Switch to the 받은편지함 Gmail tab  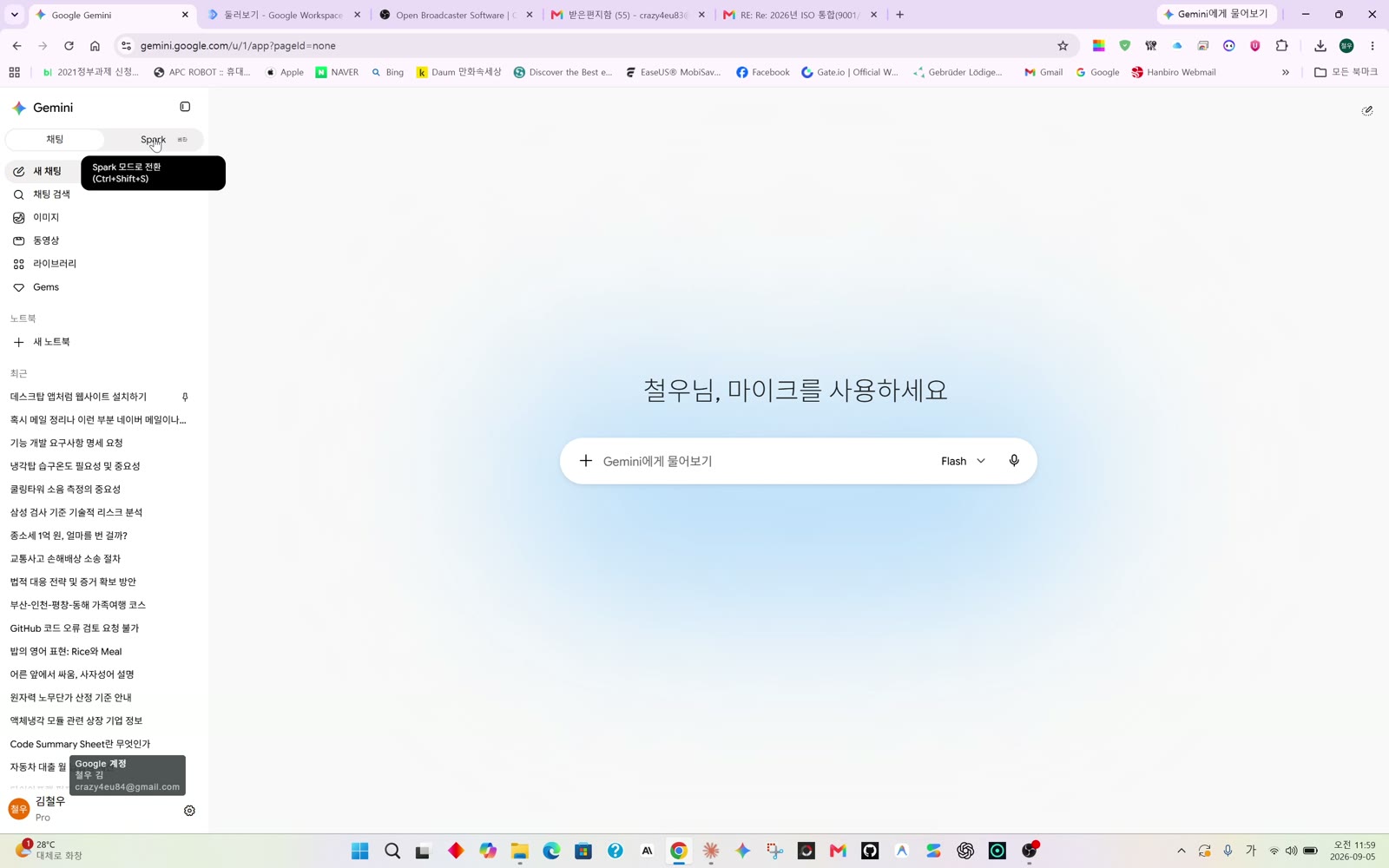[x=629, y=15]
